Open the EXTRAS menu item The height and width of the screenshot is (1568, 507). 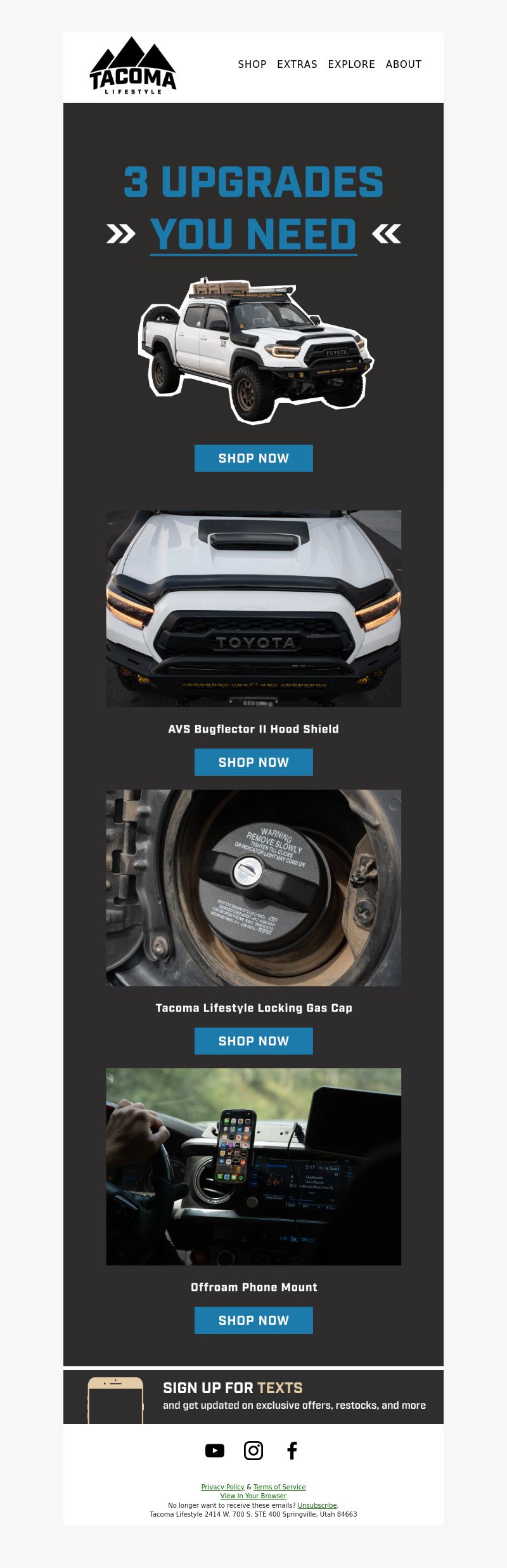297,64
